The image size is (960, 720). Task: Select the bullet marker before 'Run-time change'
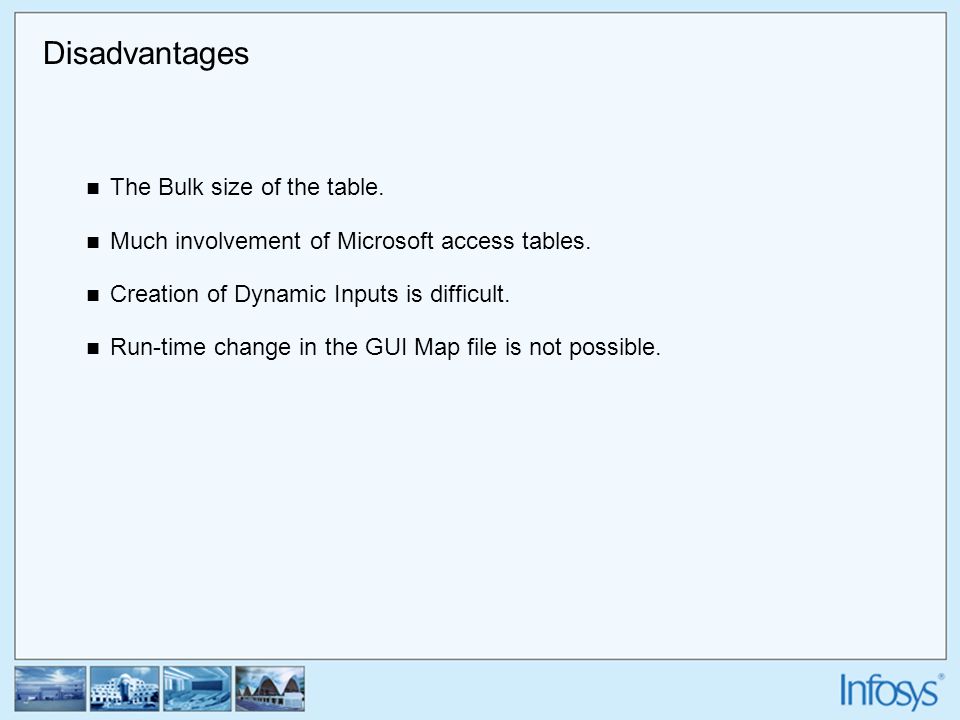click(x=93, y=349)
